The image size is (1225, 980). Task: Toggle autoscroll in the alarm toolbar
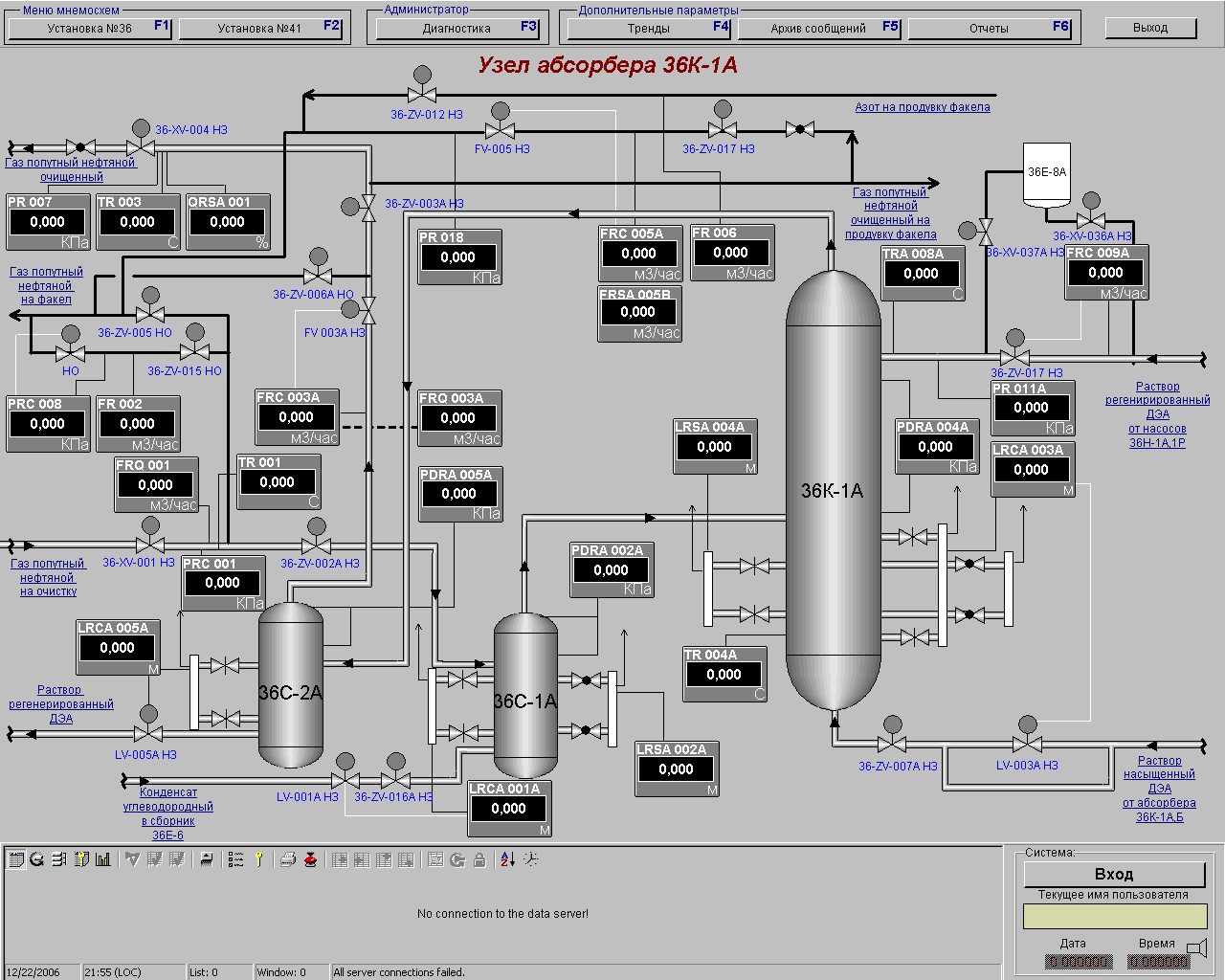pyautogui.click(x=206, y=859)
